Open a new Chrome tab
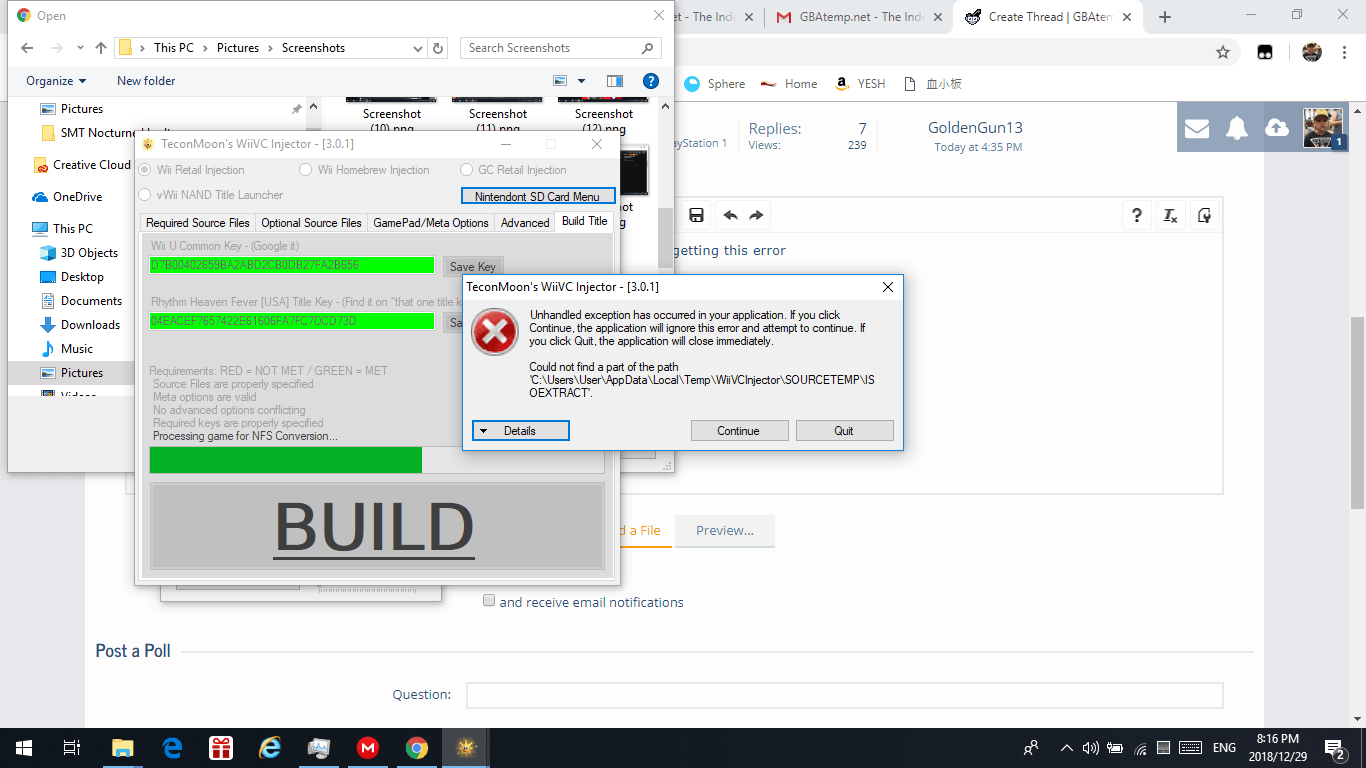 [x=1165, y=17]
